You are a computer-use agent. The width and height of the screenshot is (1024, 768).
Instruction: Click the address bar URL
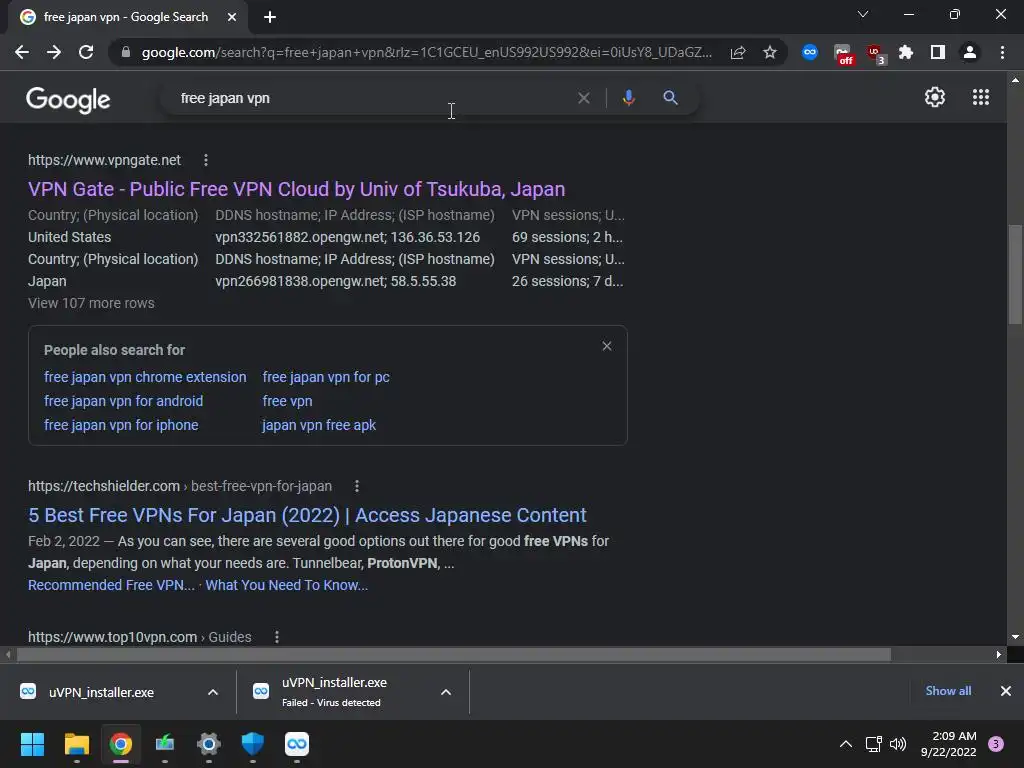[x=426, y=52]
